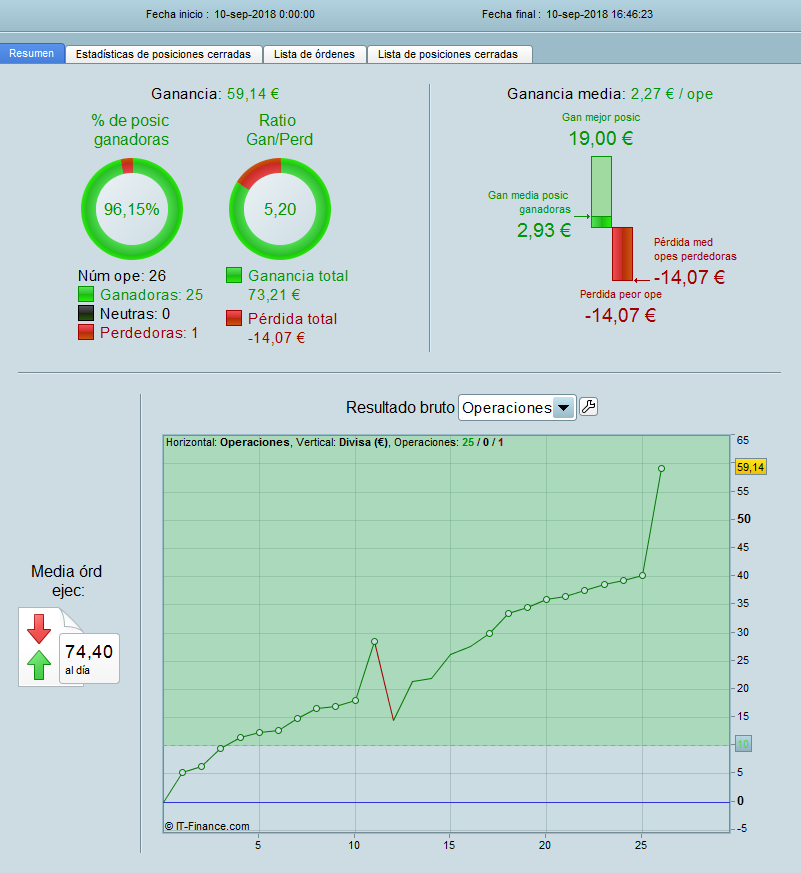
Task: Click the green up arrow order icon
Action: (39, 665)
